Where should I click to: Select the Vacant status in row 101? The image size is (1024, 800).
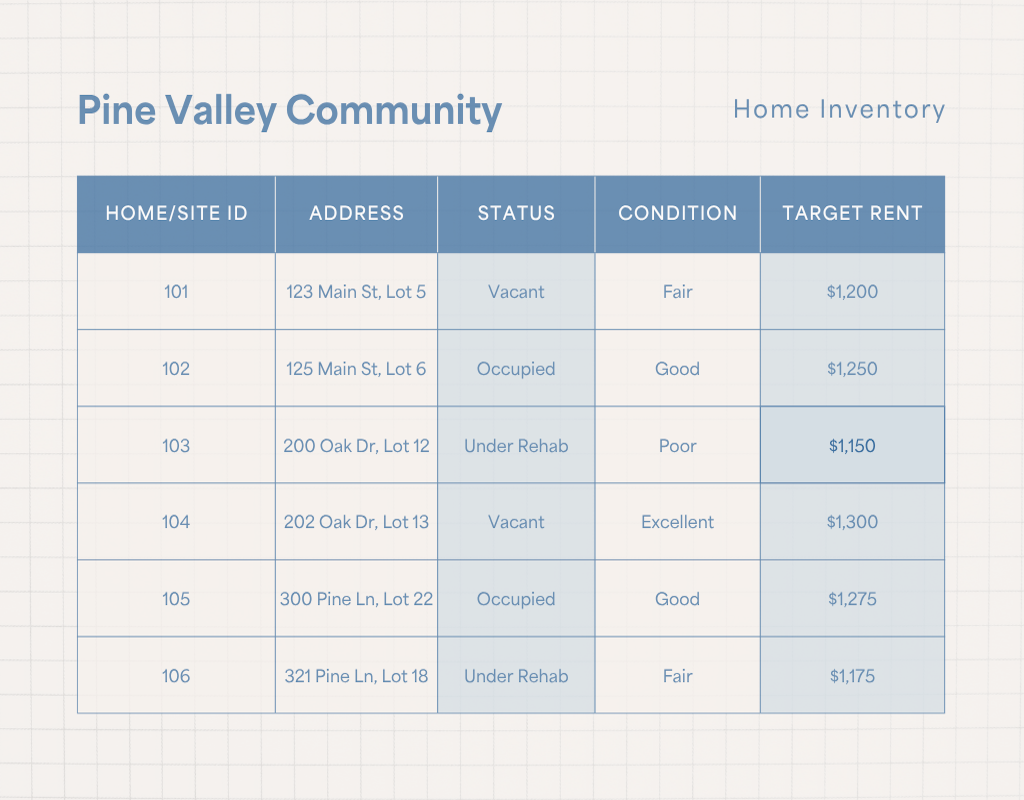[516, 291]
